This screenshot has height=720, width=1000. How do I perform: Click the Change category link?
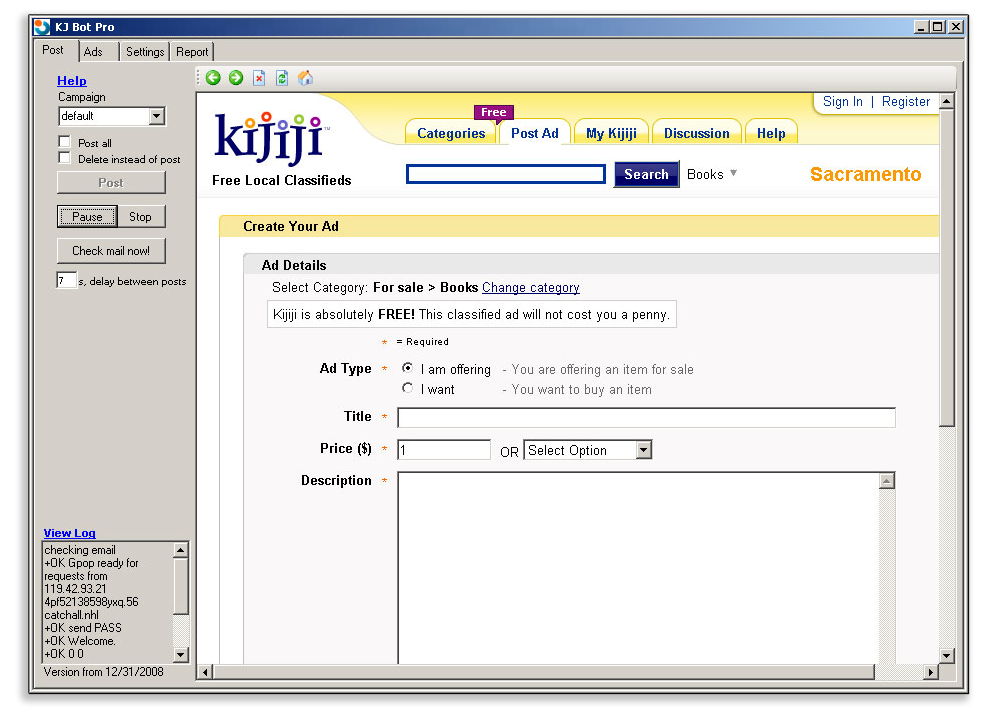(x=531, y=288)
